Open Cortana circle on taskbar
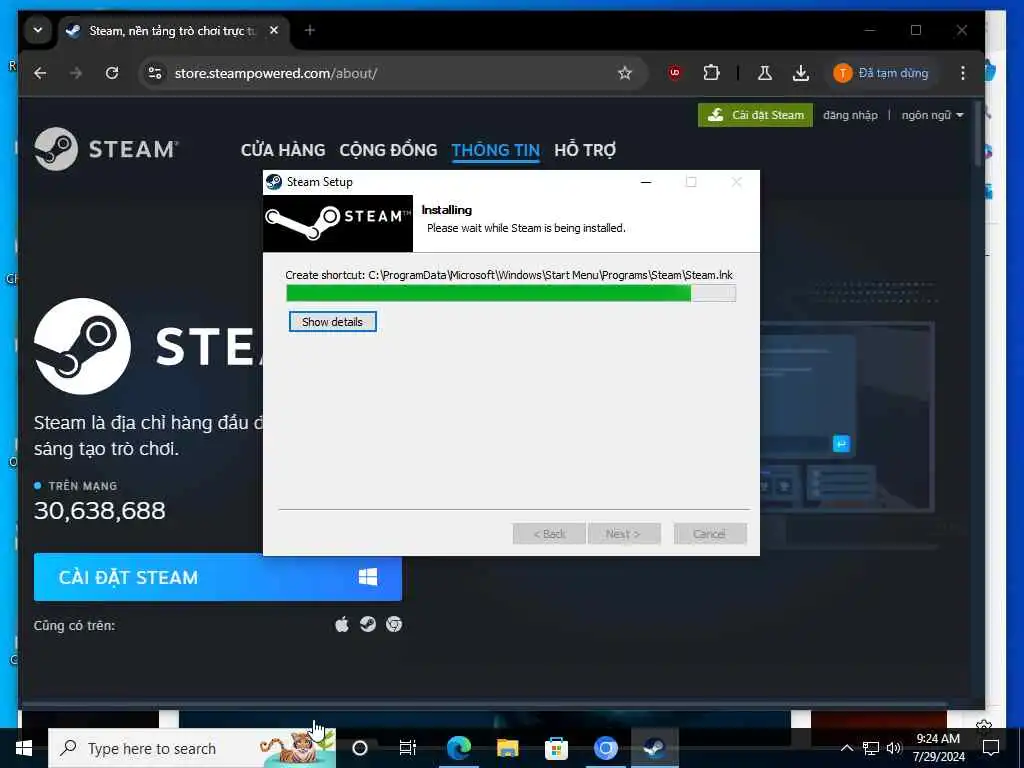Image resolution: width=1024 pixels, height=768 pixels. tap(360, 748)
